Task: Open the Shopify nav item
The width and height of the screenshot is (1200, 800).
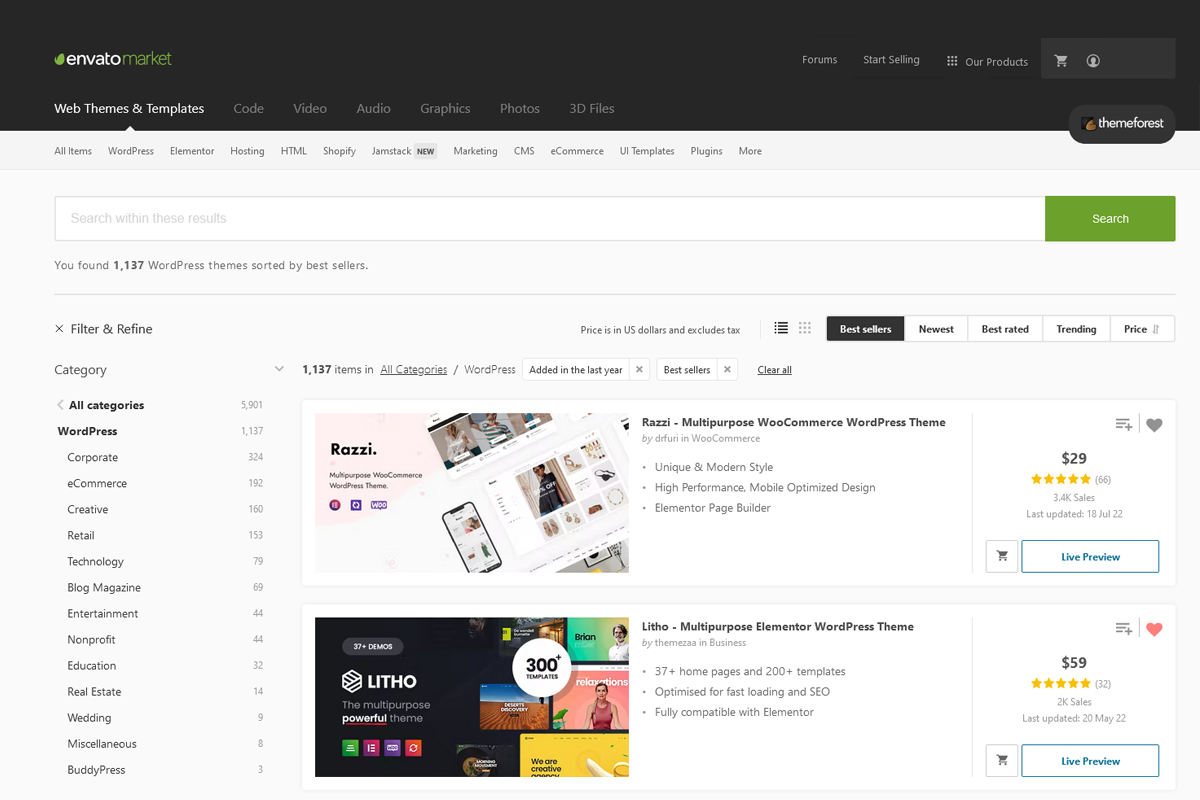Action: [339, 151]
